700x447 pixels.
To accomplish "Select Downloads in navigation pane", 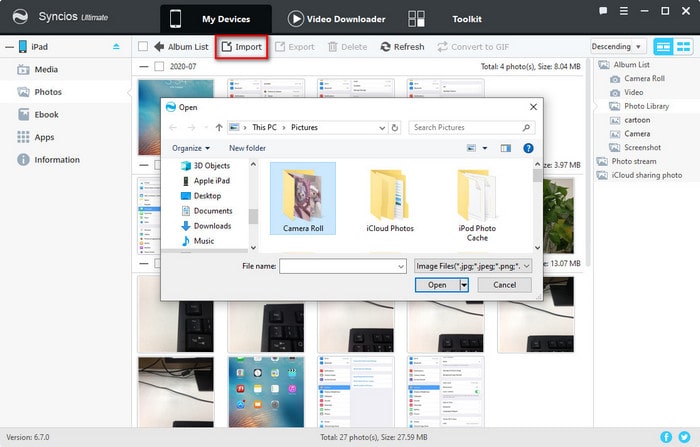I will (212, 226).
